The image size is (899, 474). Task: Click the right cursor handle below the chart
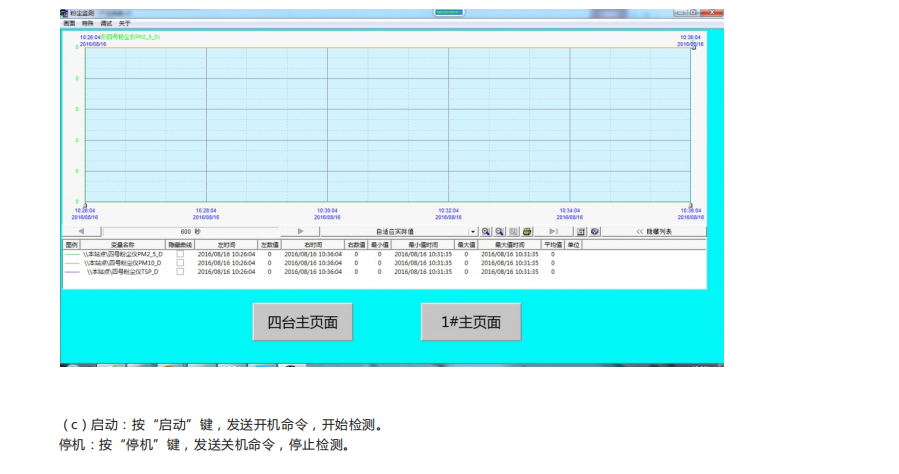pos(690,205)
